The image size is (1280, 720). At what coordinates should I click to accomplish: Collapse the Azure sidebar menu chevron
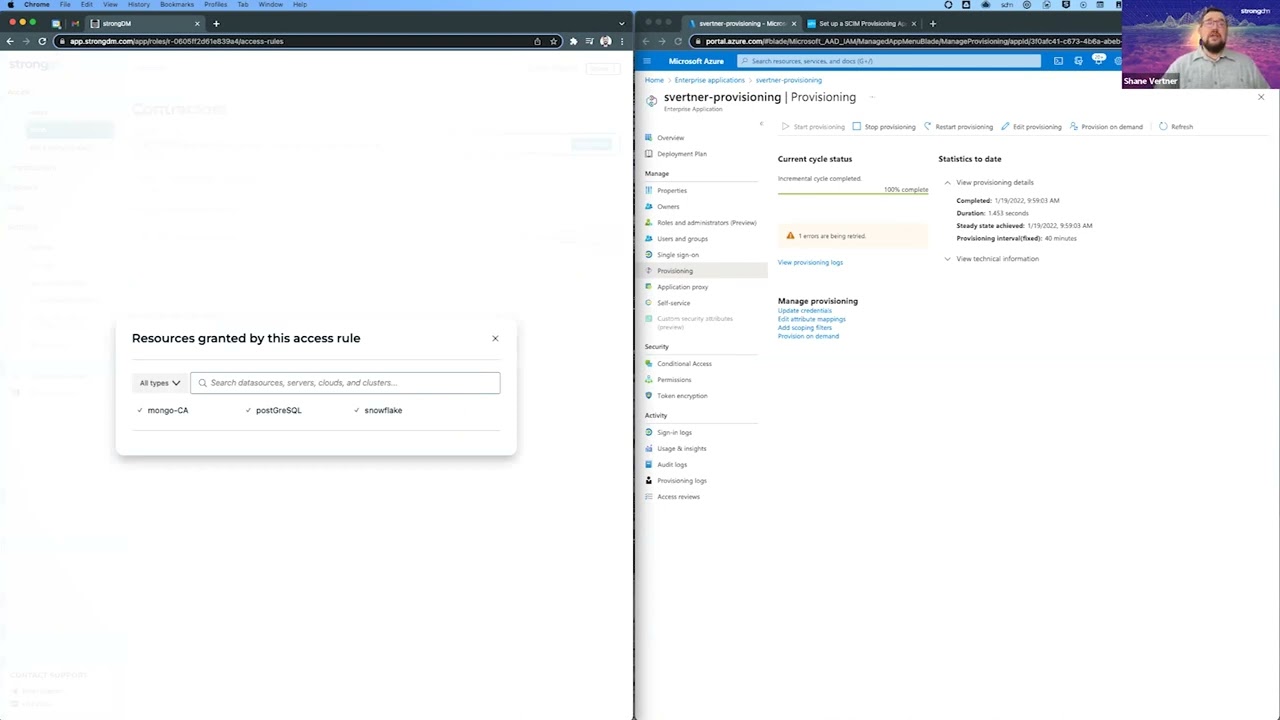[761, 124]
